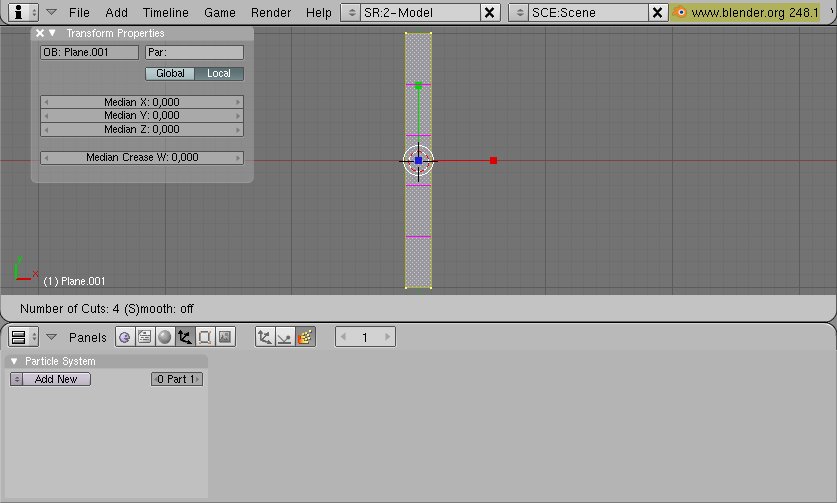Open the Render menu
The image size is (837, 503).
(271, 12)
